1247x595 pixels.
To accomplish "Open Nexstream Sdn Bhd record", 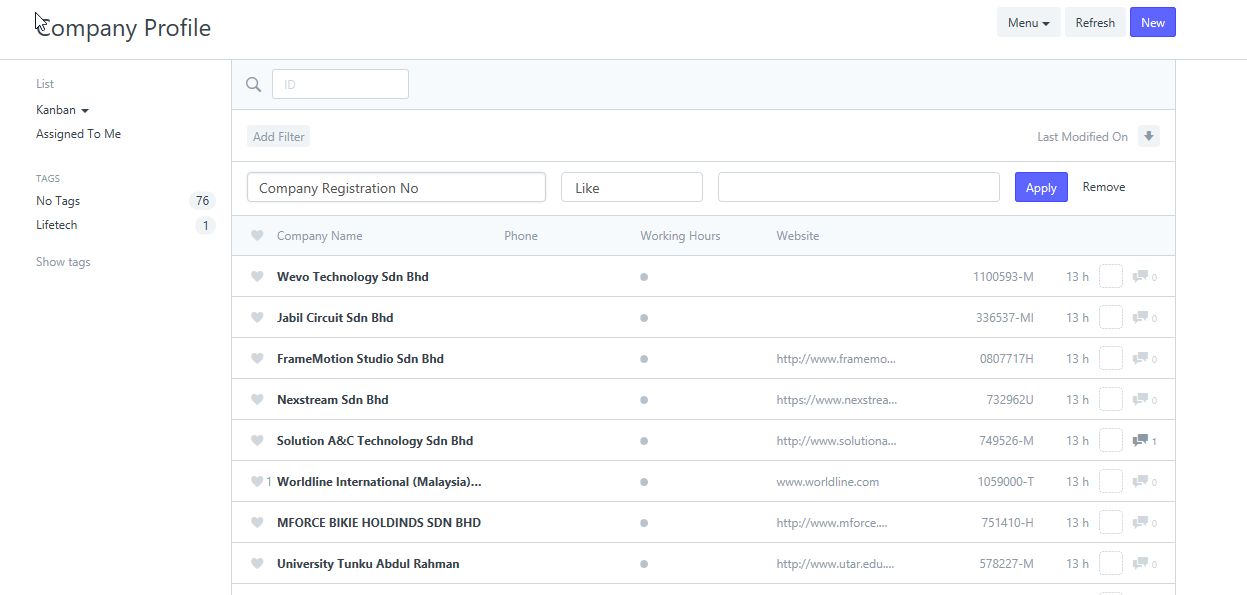I will pos(333,400).
